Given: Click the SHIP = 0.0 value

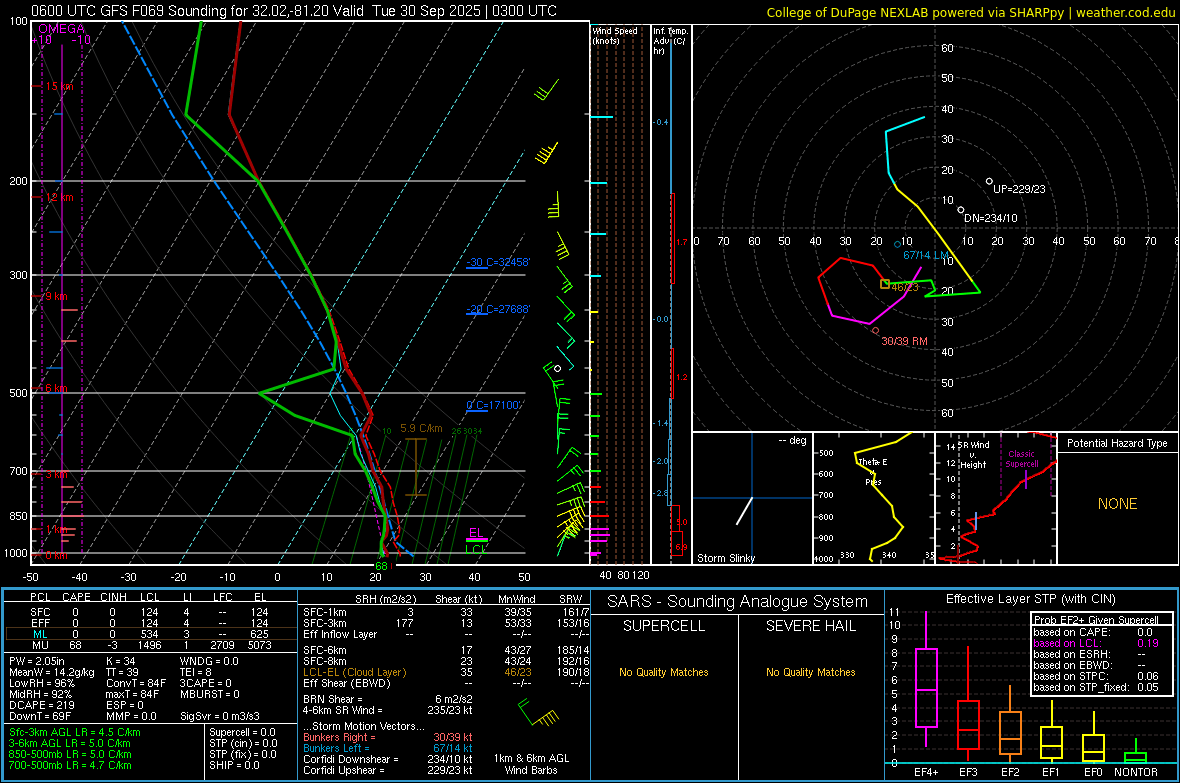Looking at the screenshot, I should [234, 765].
